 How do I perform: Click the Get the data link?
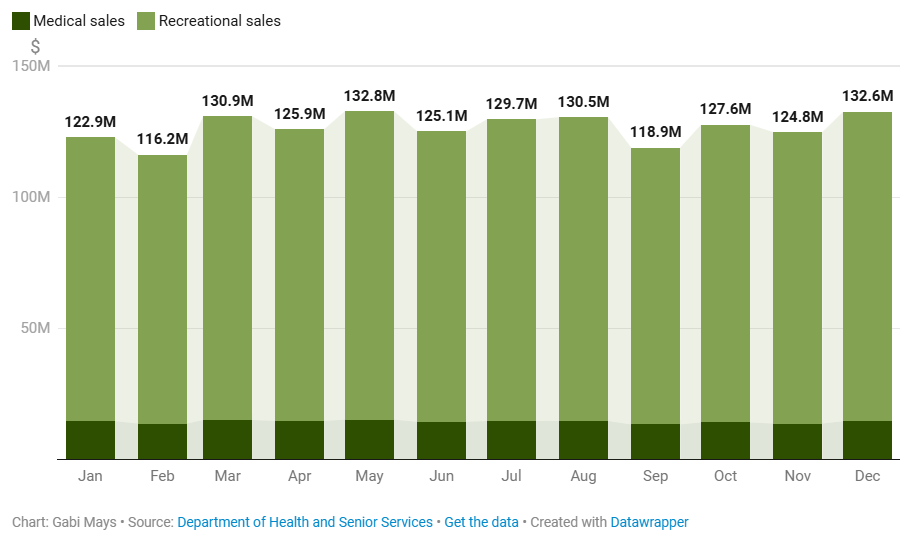(481, 522)
